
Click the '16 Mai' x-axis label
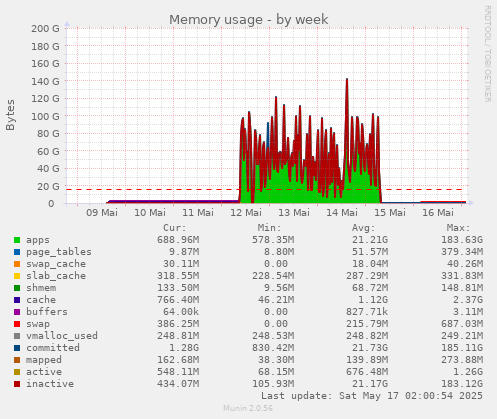[x=438, y=213]
